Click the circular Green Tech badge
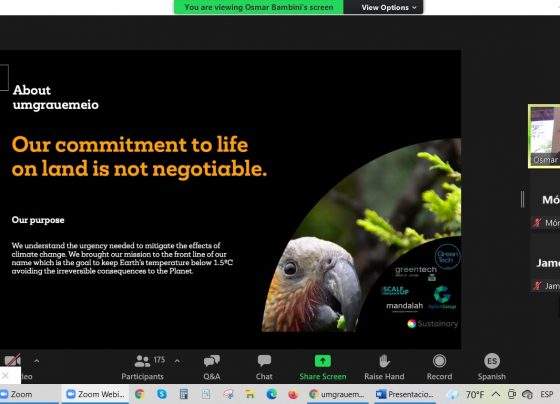Image resolution: width=560 pixels, height=404 pixels. 447,257
